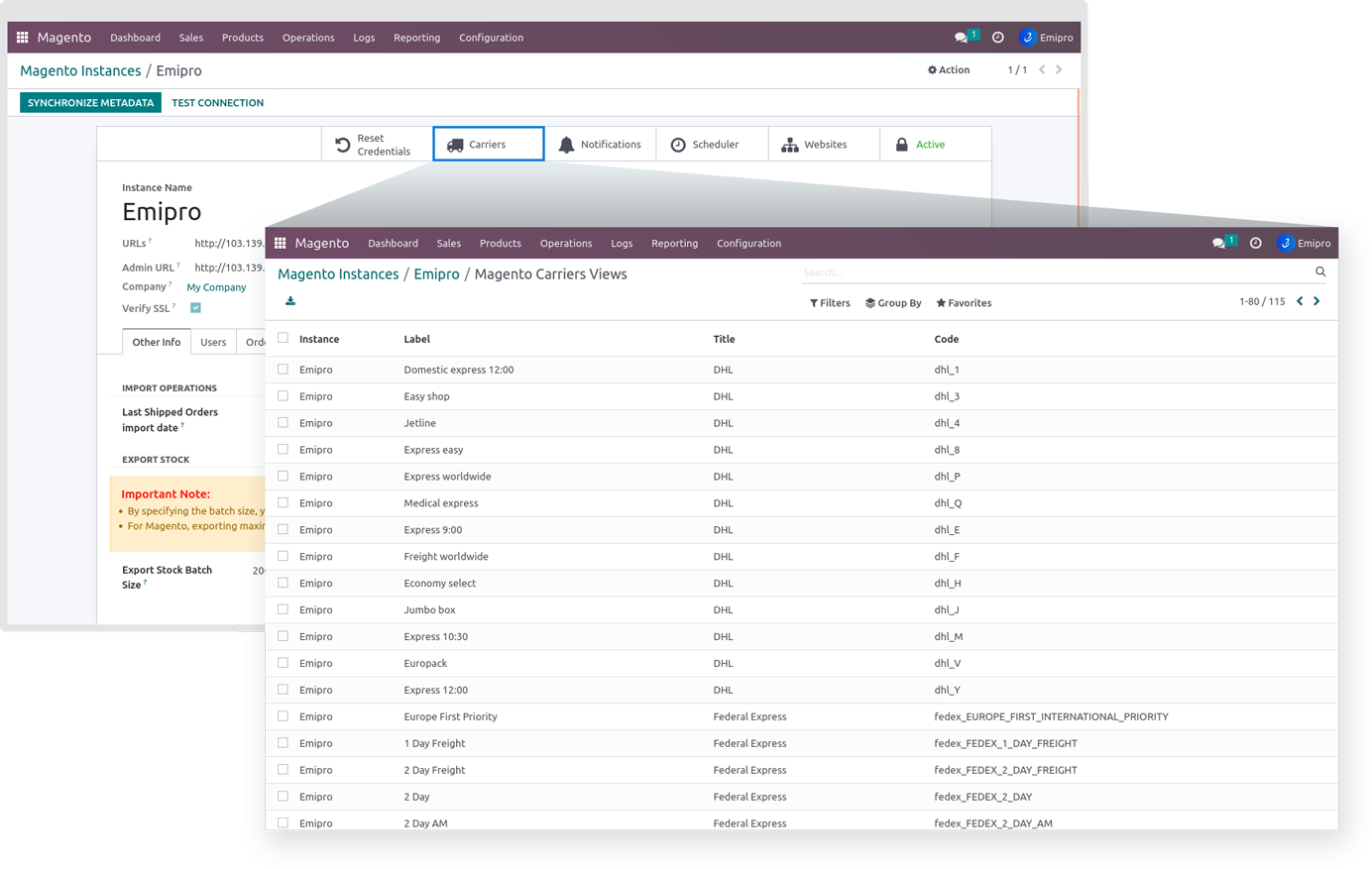Click the search magnifier icon
The image size is (1372, 869).
(1320, 272)
